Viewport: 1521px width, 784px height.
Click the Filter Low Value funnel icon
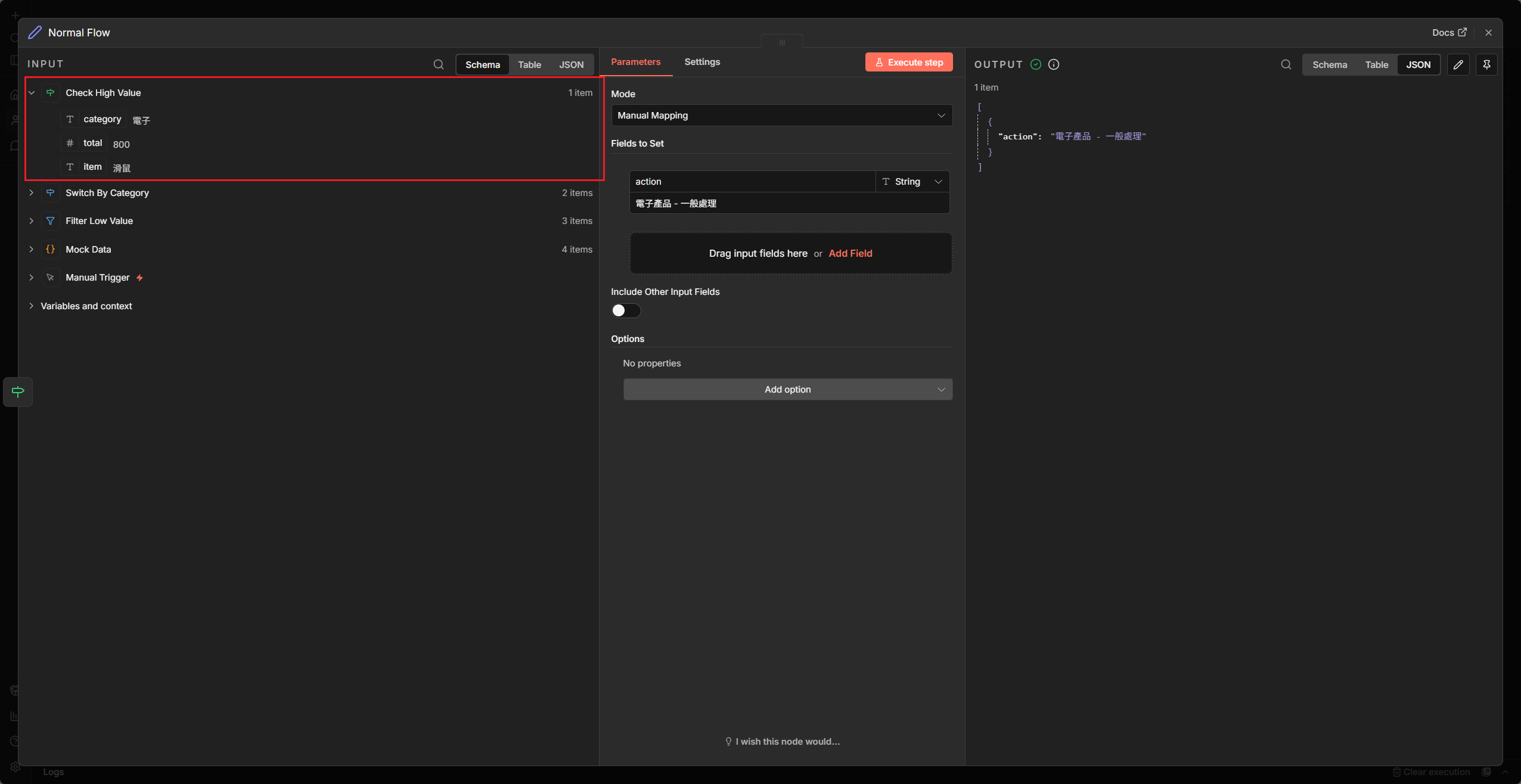click(x=51, y=221)
